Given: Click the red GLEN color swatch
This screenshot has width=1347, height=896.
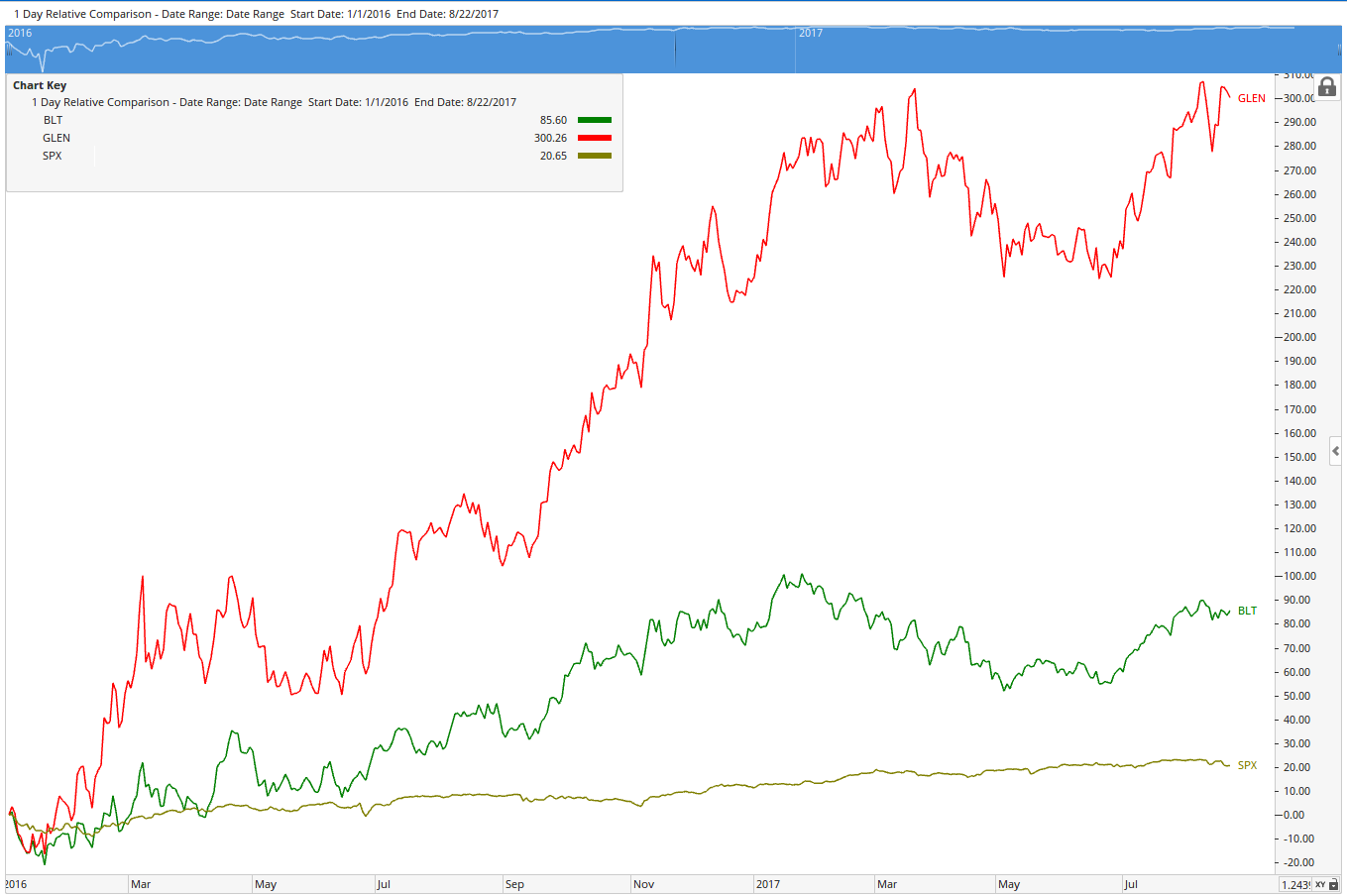Looking at the screenshot, I should (x=594, y=138).
